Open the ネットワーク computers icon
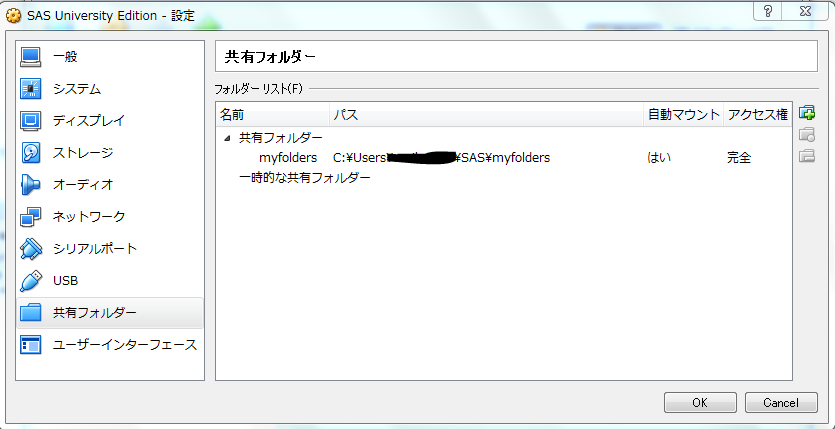The image size is (835, 429). 30,217
